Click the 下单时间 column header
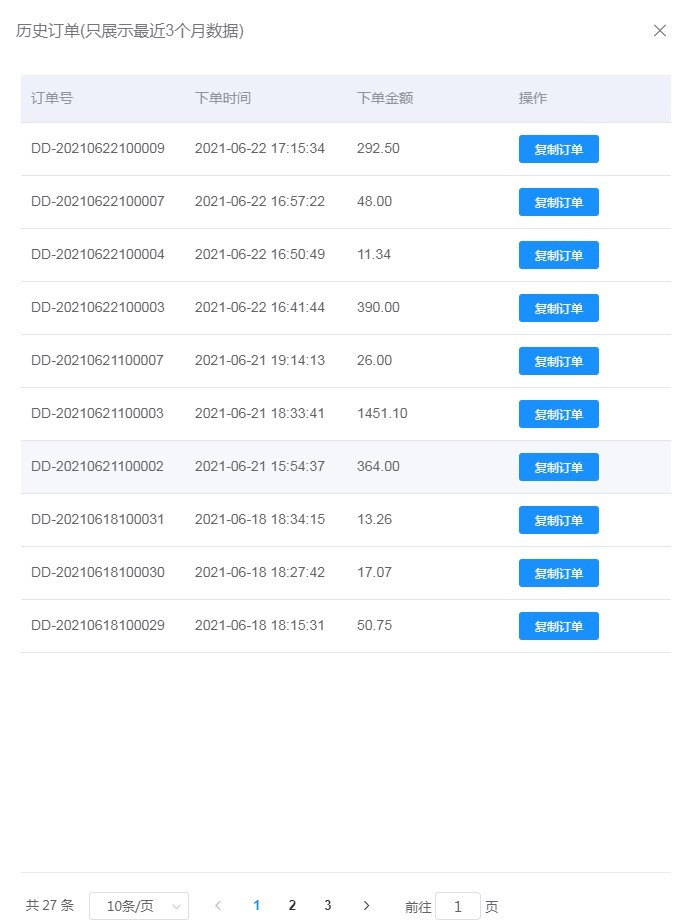 pos(223,99)
